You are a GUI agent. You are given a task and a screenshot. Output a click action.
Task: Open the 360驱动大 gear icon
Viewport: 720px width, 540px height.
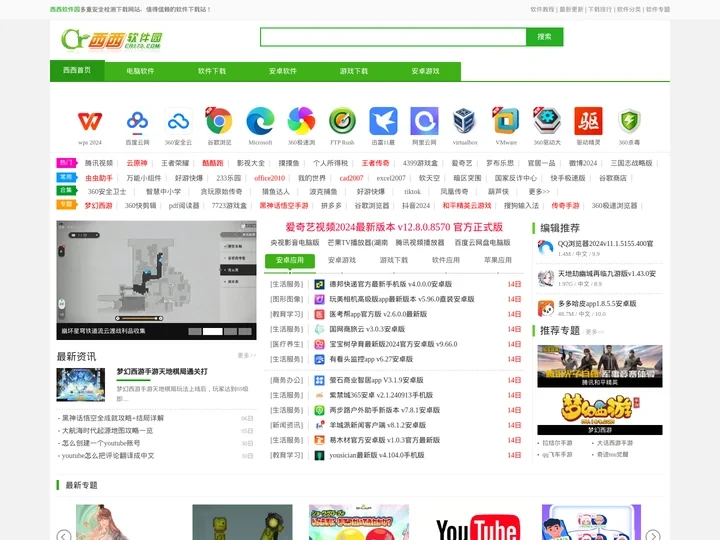coord(547,121)
